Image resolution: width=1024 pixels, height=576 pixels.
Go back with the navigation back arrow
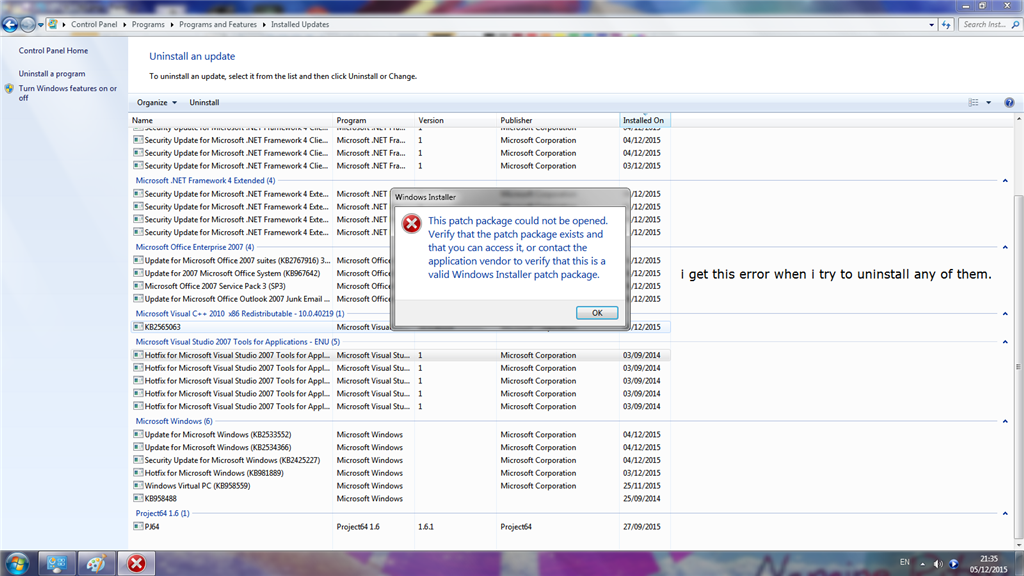(x=10, y=25)
